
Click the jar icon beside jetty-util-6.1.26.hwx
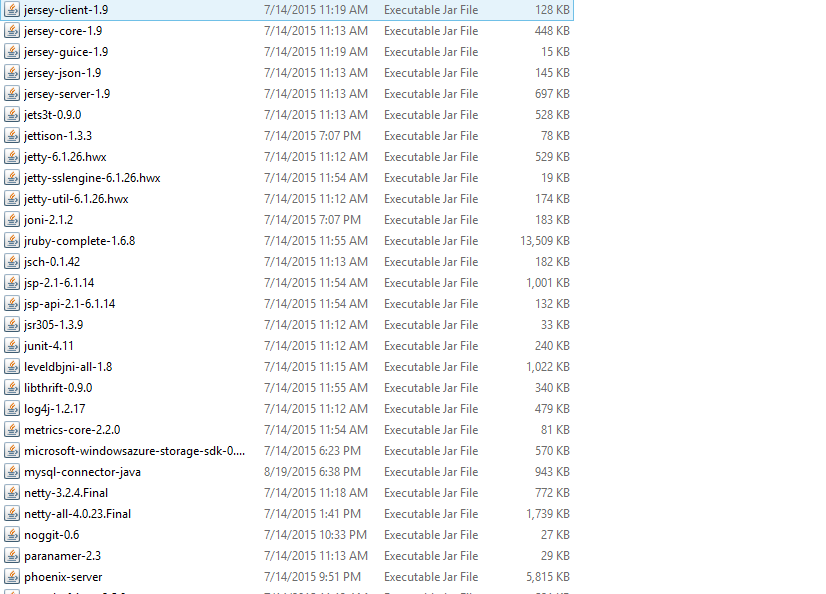click(12, 199)
